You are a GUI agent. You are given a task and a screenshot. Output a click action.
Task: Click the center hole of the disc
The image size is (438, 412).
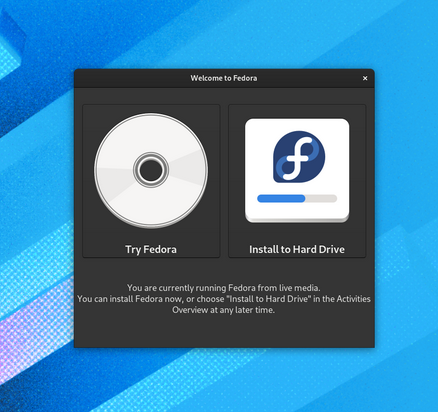pyautogui.click(x=151, y=170)
